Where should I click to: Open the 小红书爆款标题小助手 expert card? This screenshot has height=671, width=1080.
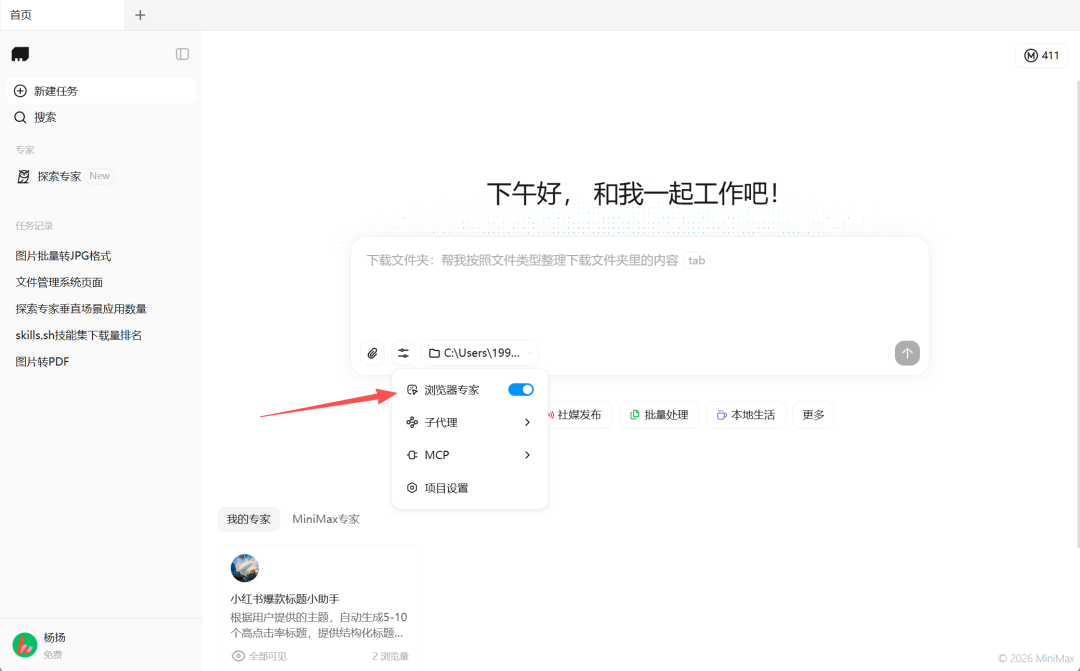coord(319,600)
